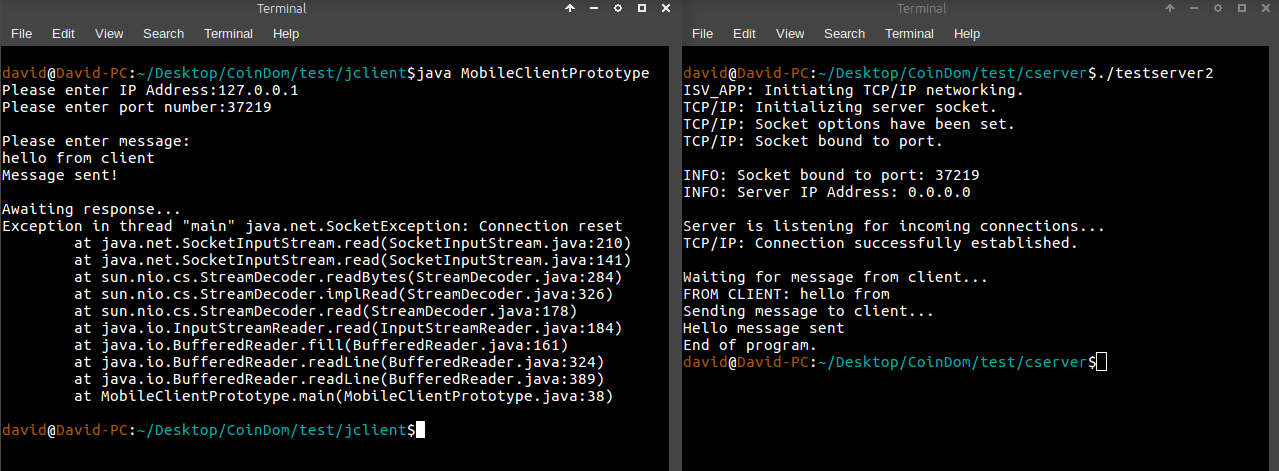Click 'TCP/IP: Socket bound to port.' line
Screen dimensions: 1279x471
pyautogui.click(x=813, y=141)
